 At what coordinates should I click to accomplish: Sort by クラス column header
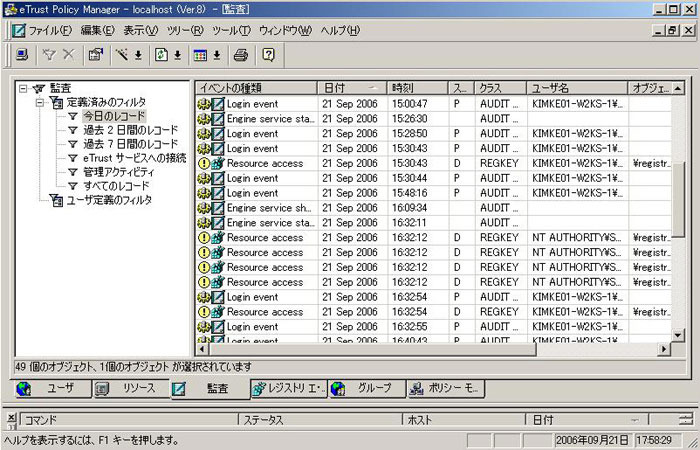[500, 88]
